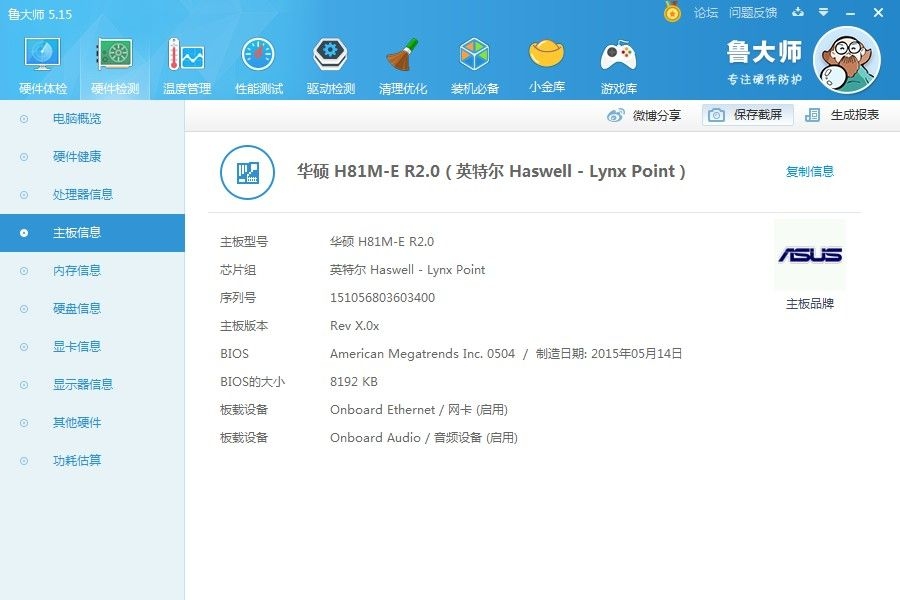900x600 pixels.
Task: Select 电脑概览 in sidebar
Action: [x=92, y=119]
